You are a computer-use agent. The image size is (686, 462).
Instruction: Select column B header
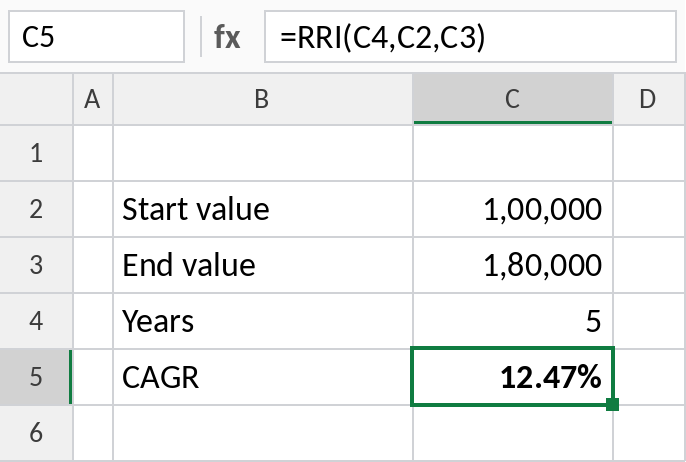point(262,99)
